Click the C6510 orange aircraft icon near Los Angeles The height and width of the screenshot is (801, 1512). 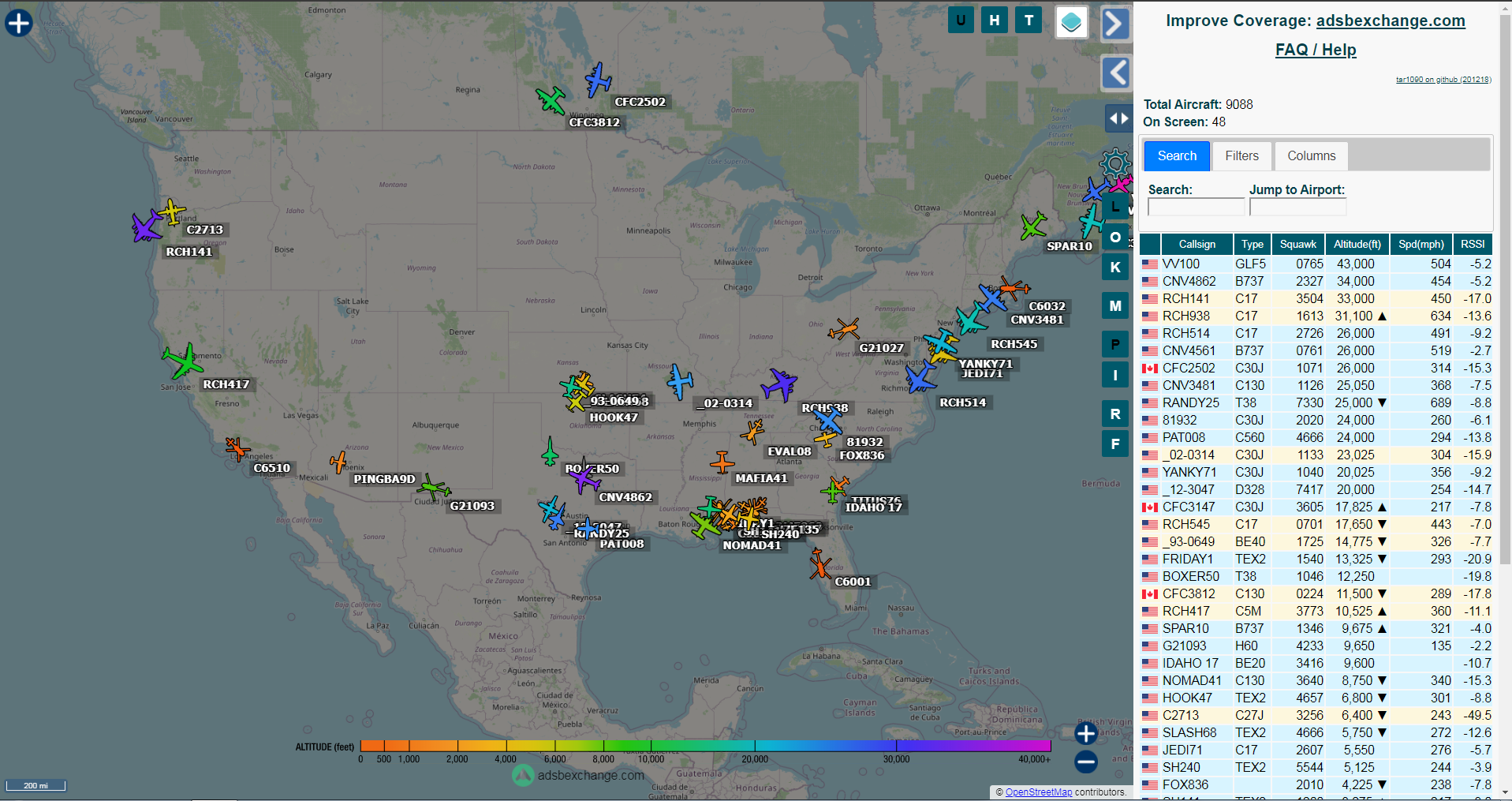(x=237, y=448)
